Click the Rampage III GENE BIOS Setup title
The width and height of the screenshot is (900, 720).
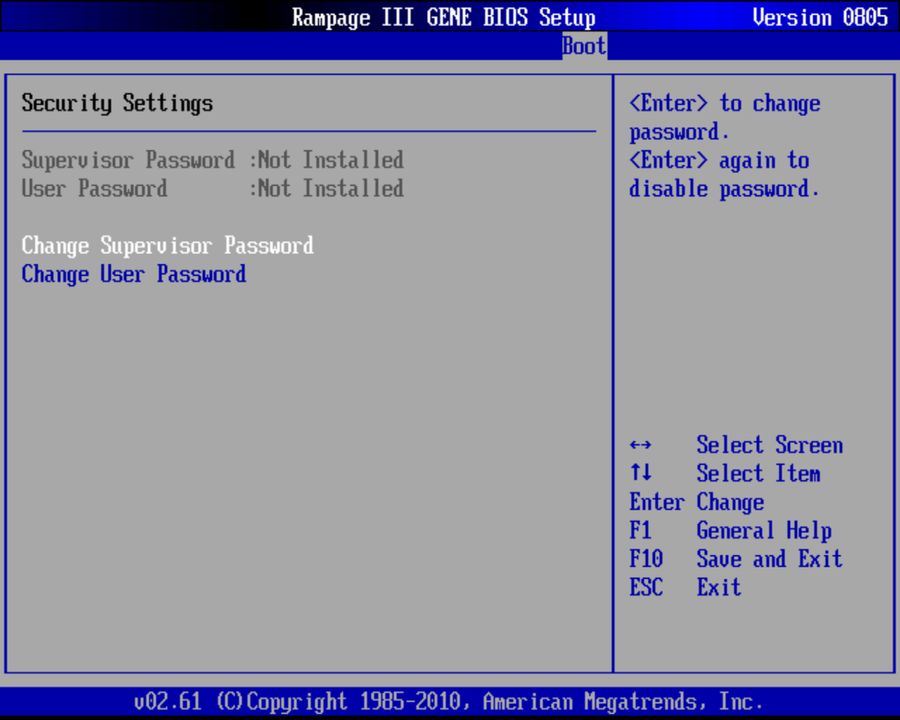pyautogui.click(x=444, y=17)
